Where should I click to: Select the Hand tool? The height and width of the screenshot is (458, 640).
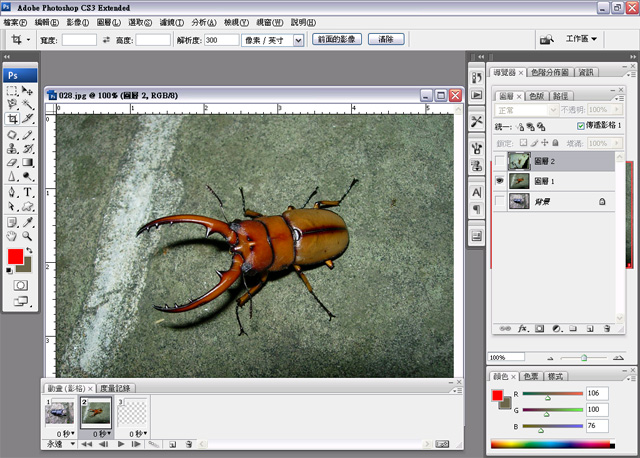click(12, 236)
